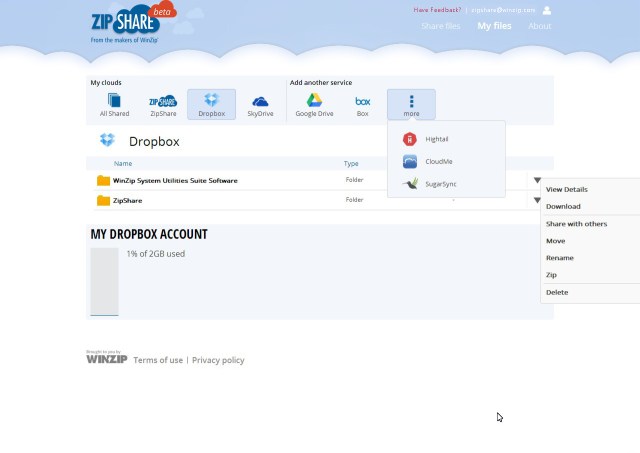
Task: Go to the Share files tab
Action: (440, 26)
